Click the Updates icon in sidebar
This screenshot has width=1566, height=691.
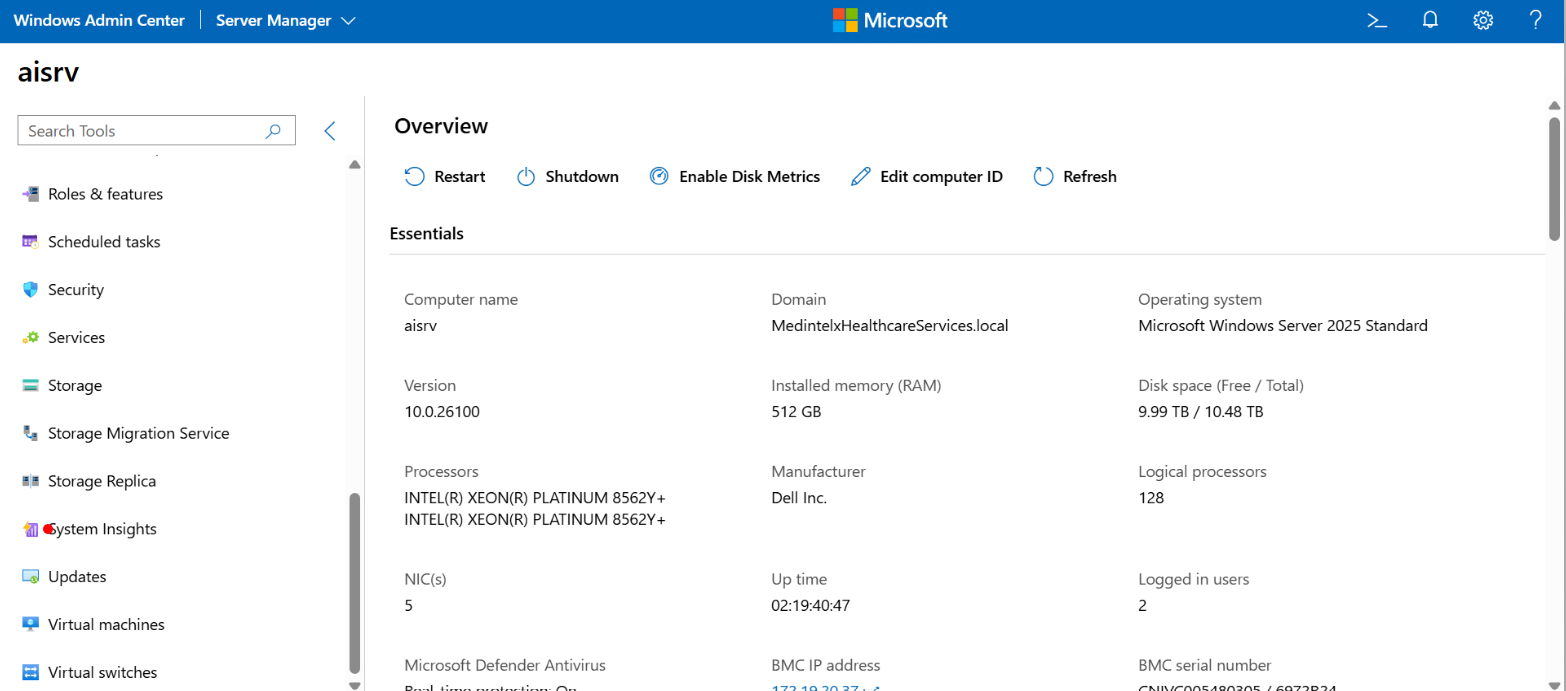coord(30,577)
